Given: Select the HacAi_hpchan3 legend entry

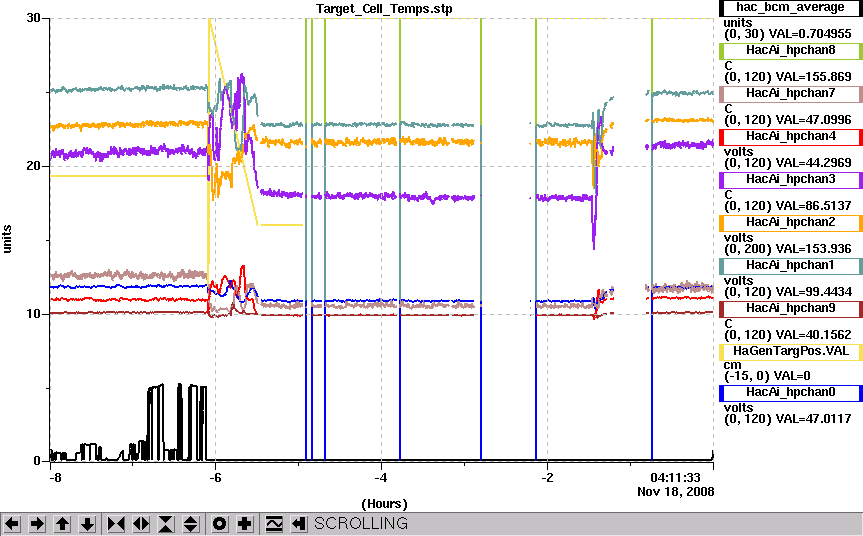Looking at the screenshot, I should click(790, 179).
